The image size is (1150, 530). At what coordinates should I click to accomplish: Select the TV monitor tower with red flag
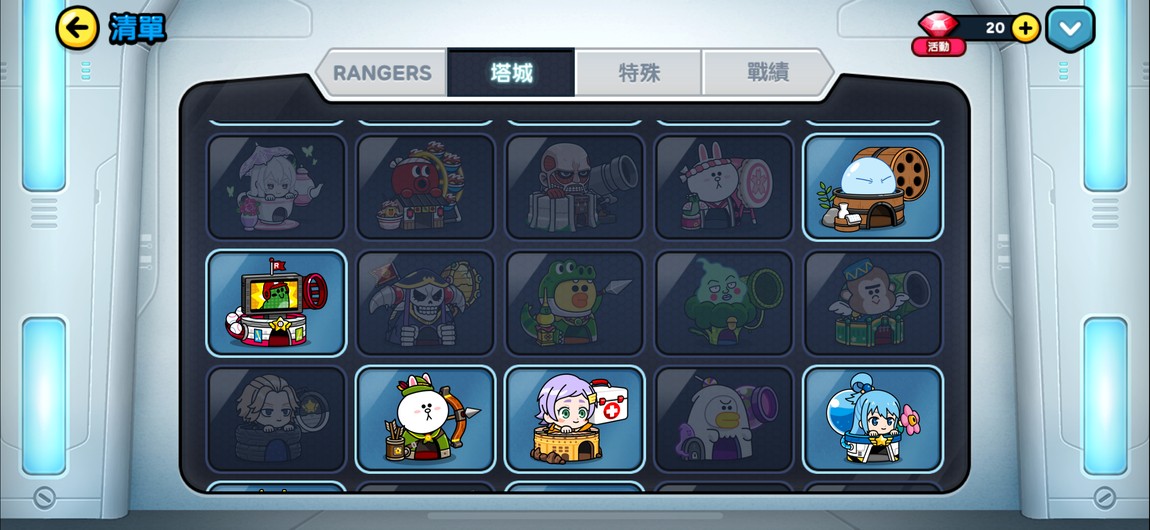[x=276, y=303]
